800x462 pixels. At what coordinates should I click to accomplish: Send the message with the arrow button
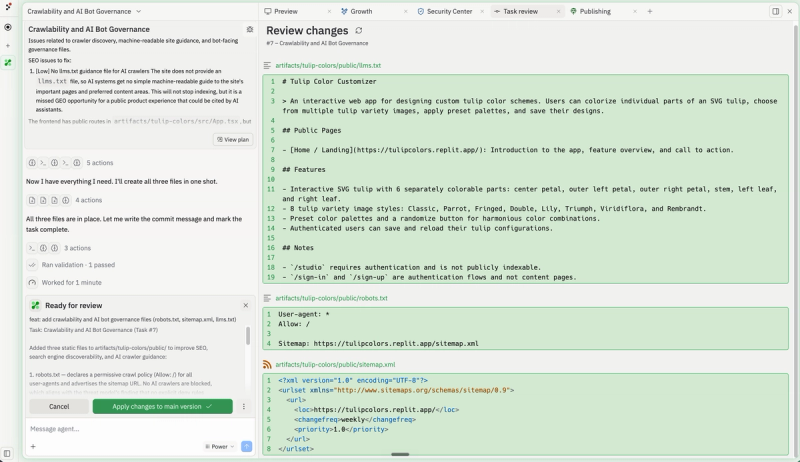coord(246,446)
